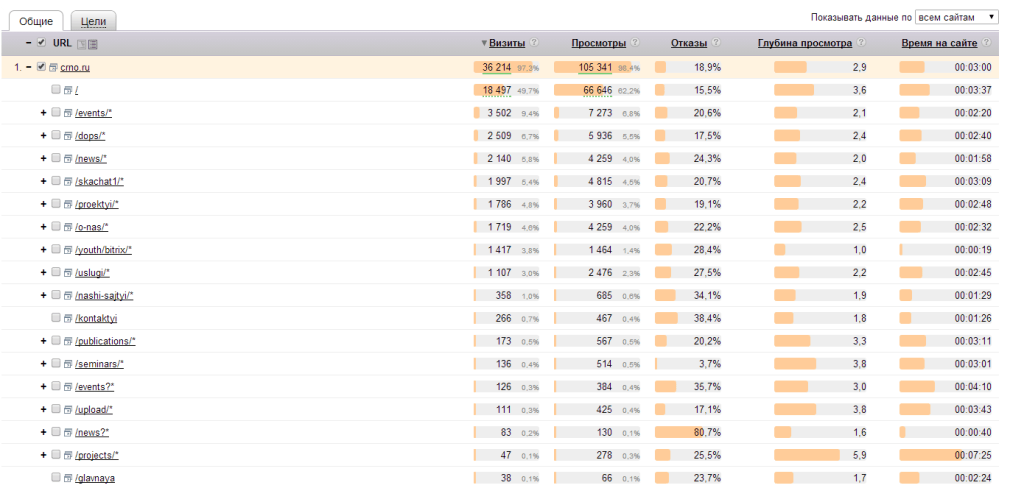Click the help icon beside Время на сайте

[x=985, y=43]
